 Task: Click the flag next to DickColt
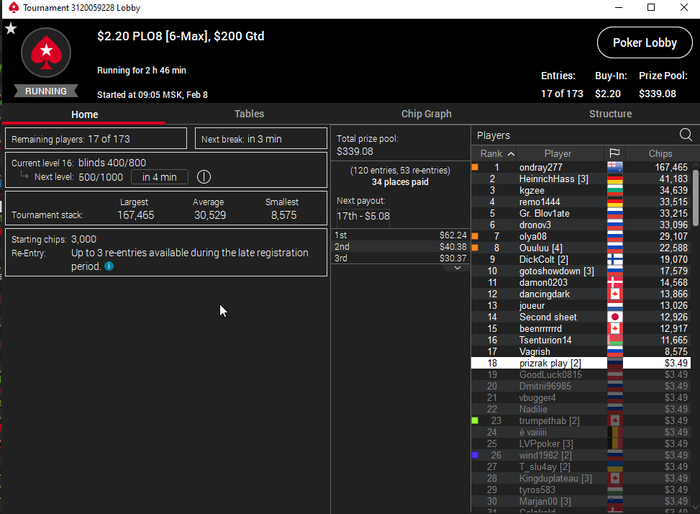[615, 259]
